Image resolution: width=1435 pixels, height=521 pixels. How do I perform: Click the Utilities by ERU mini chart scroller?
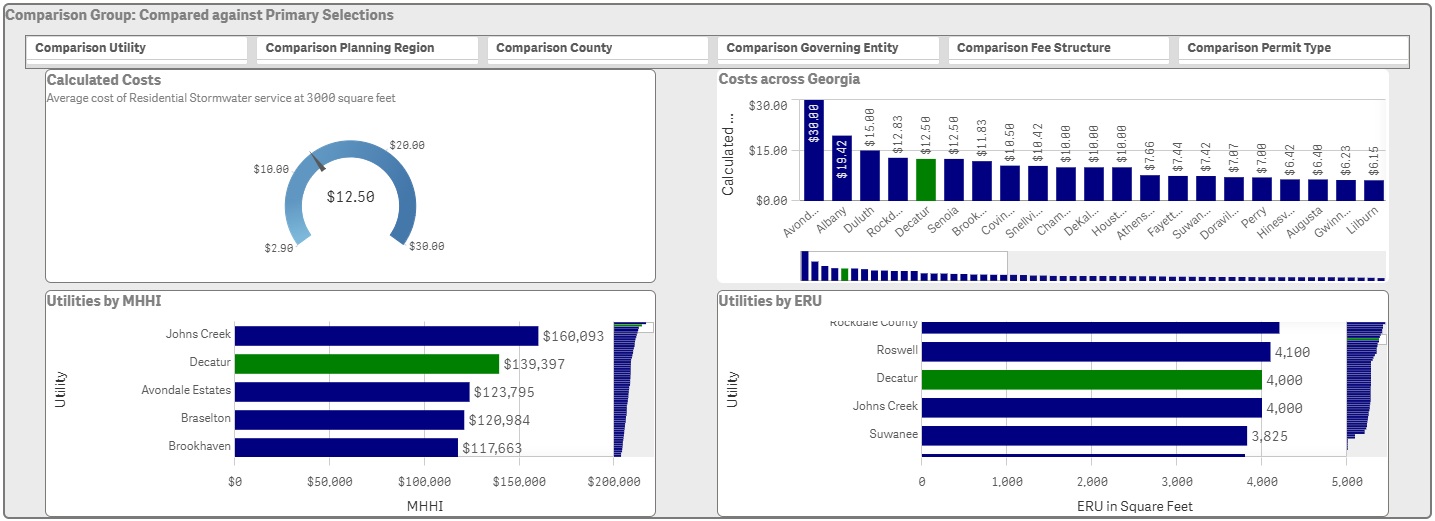tap(1367, 340)
